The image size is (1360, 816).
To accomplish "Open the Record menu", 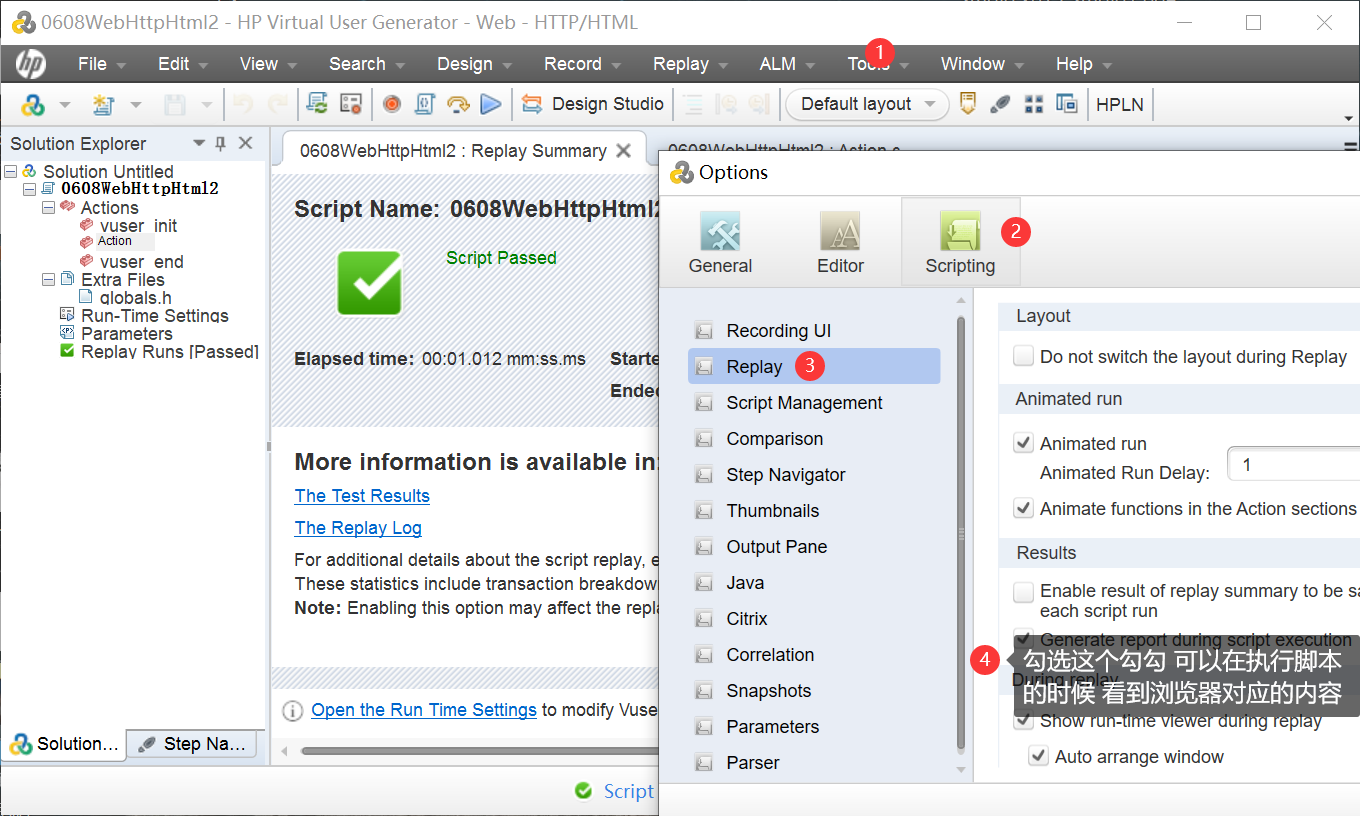I will coord(582,64).
